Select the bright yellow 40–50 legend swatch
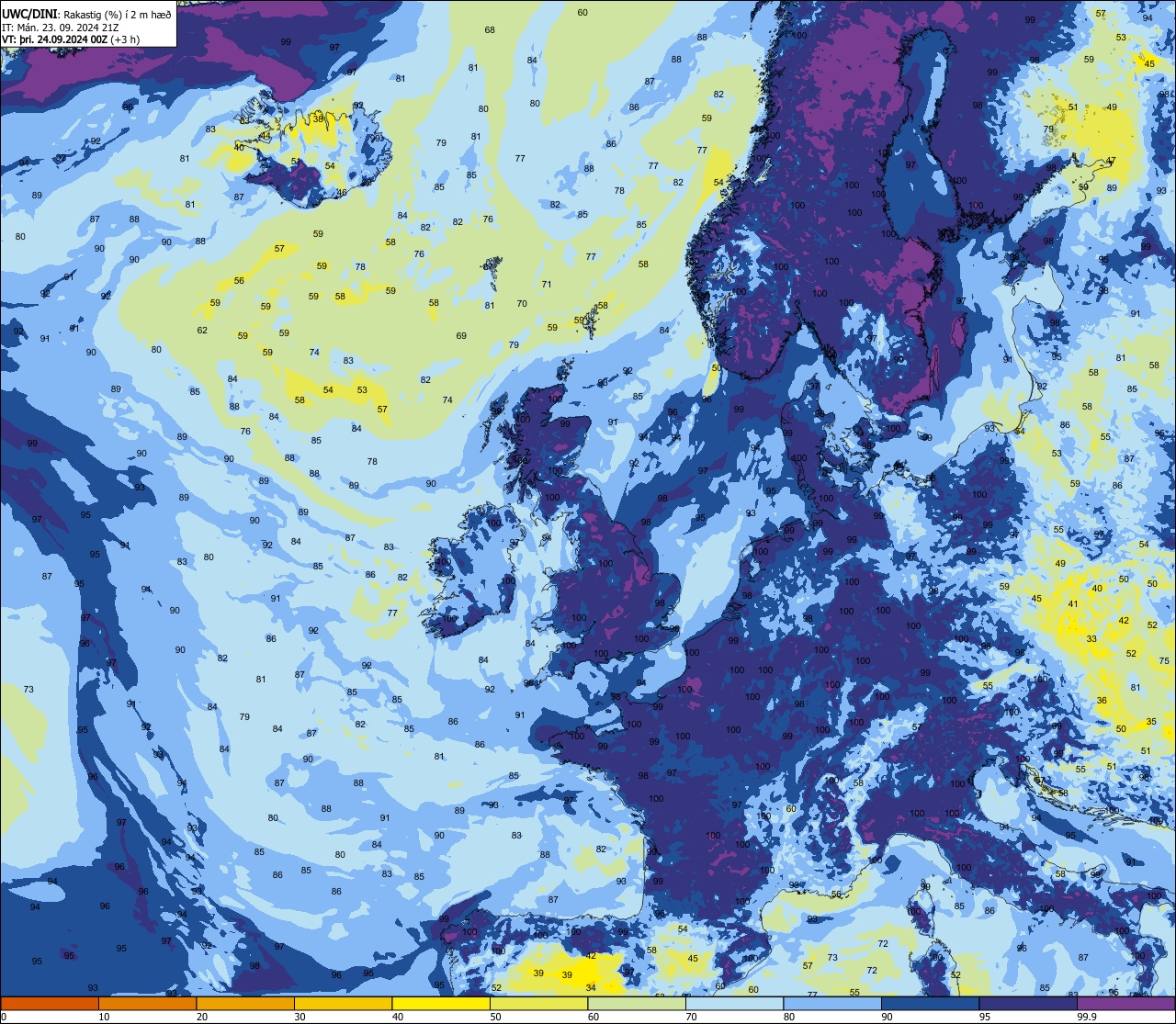 (441, 1004)
